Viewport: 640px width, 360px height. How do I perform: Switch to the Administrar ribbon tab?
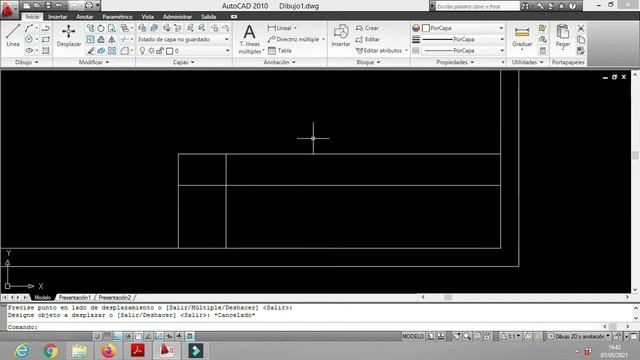click(x=177, y=17)
